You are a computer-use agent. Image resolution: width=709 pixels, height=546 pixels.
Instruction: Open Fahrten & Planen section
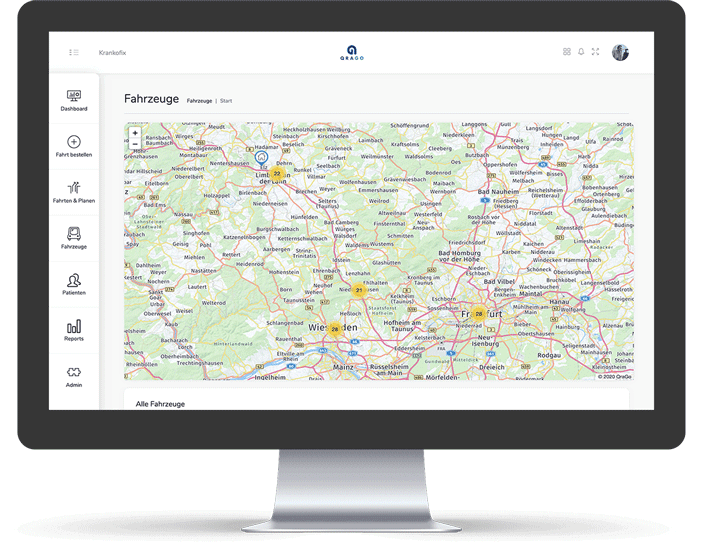pyautogui.click(x=74, y=192)
